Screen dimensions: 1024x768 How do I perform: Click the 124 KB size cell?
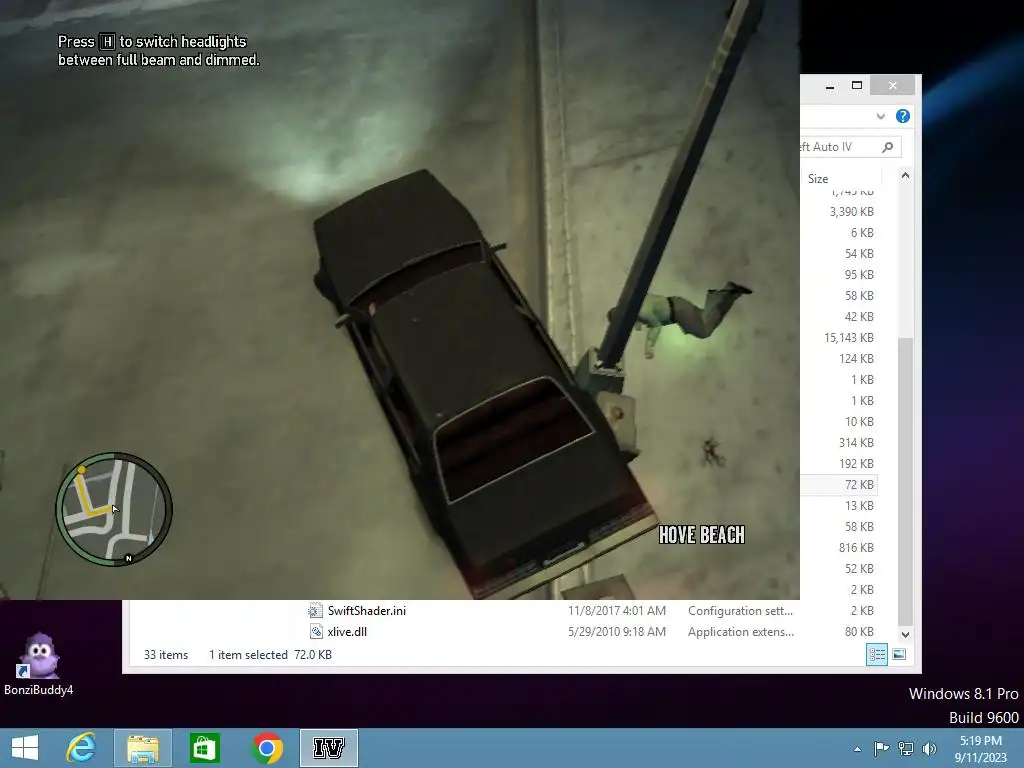tap(856, 359)
